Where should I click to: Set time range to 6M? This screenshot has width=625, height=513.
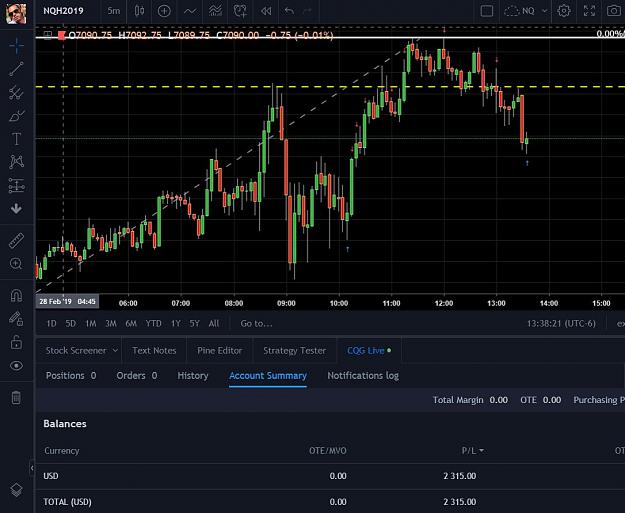[x=131, y=323]
